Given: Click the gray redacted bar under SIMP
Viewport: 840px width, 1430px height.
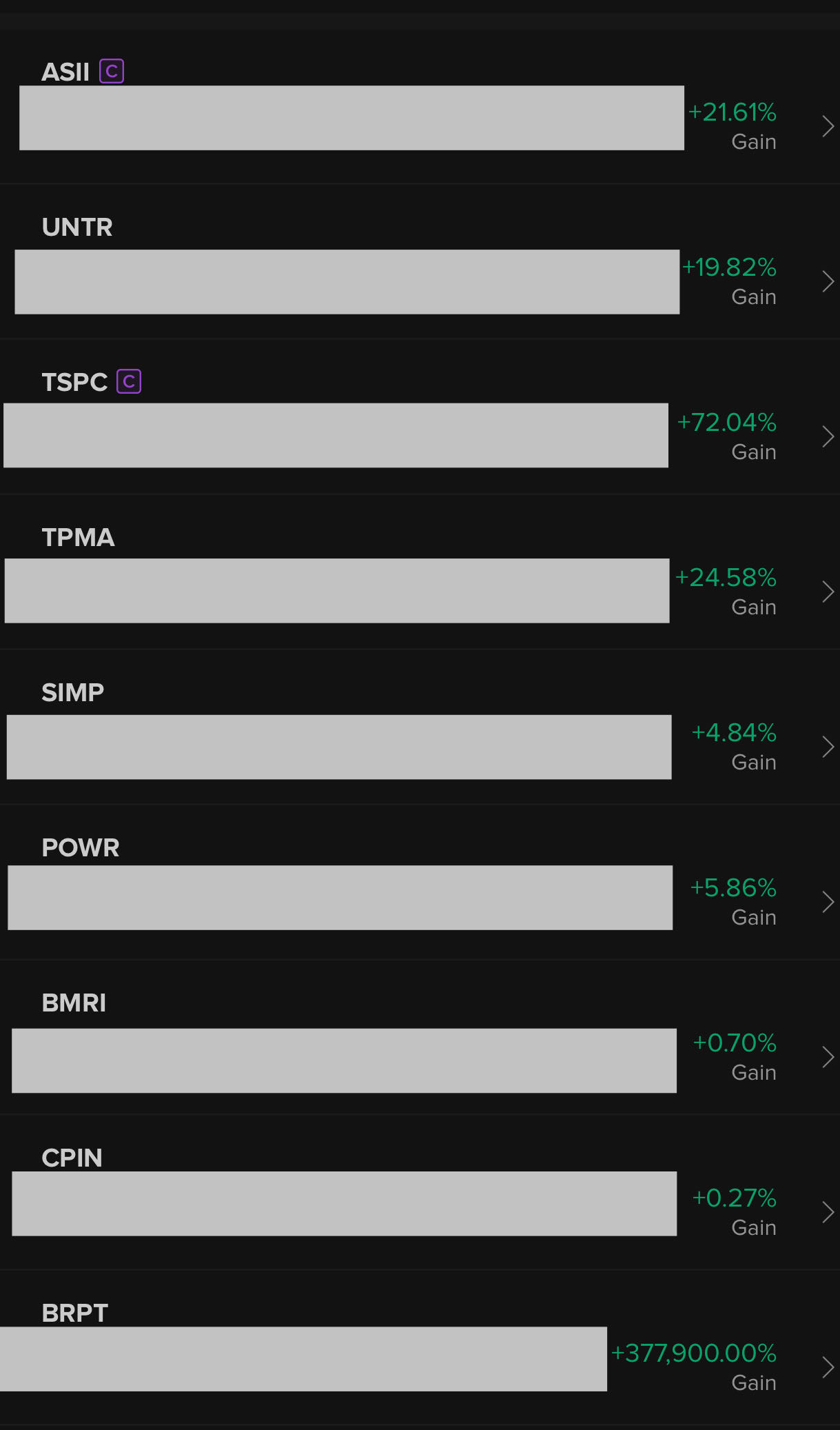Looking at the screenshot, I should (x=339, y=747).
